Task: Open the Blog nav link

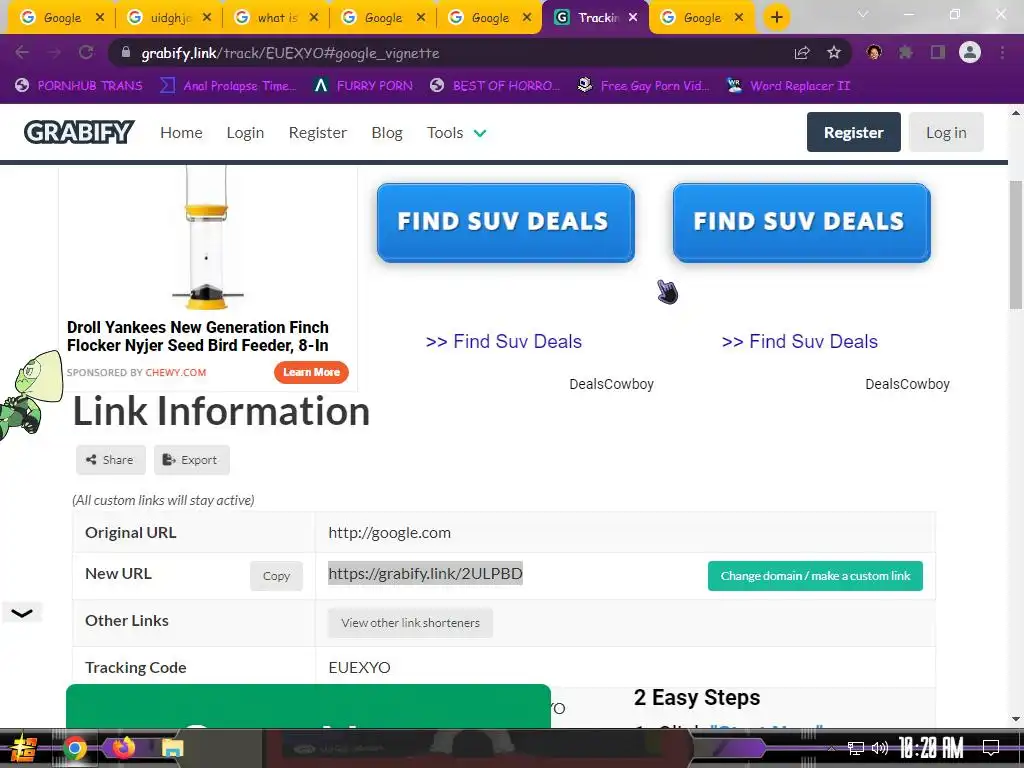Action: (x=387, y=133)
